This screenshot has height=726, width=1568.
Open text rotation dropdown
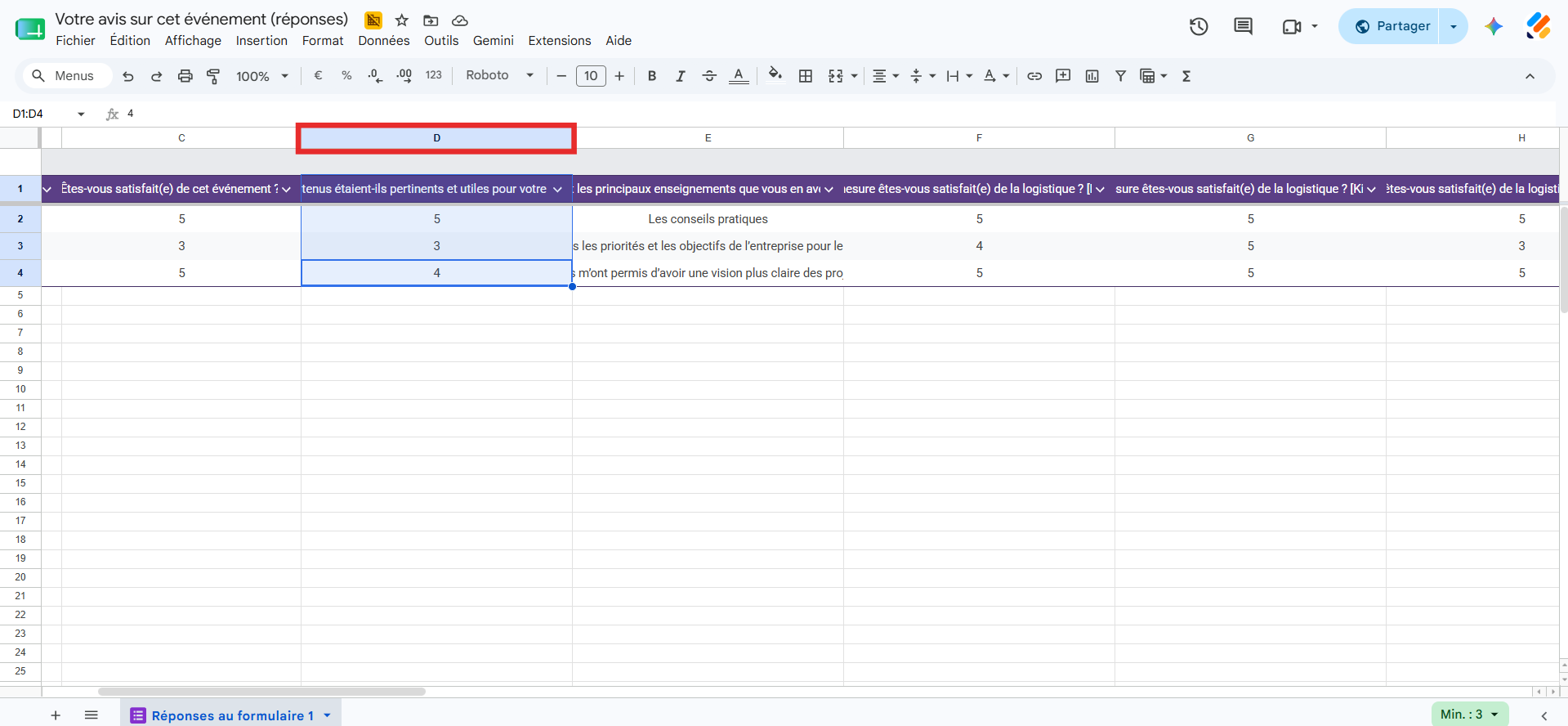[996, 76]
